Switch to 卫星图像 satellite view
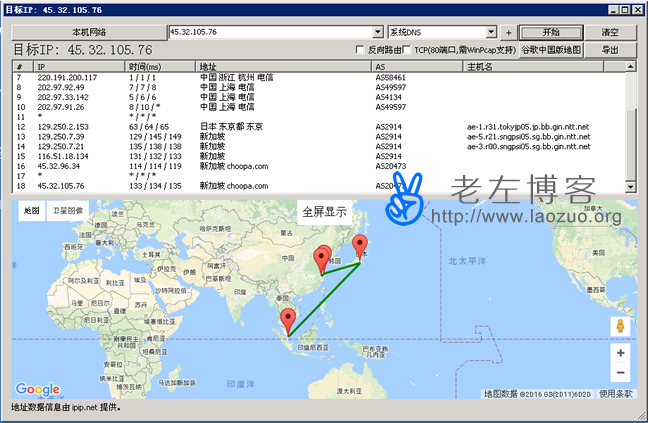Viewport: 648px width, 423px height. pos(68,210)
